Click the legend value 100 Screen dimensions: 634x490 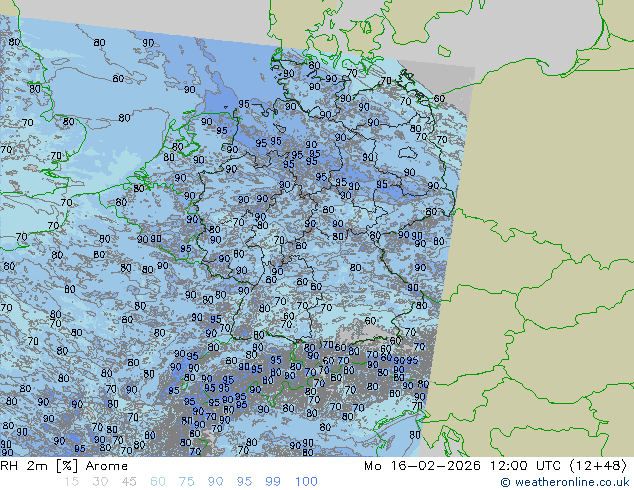point(306,482)
